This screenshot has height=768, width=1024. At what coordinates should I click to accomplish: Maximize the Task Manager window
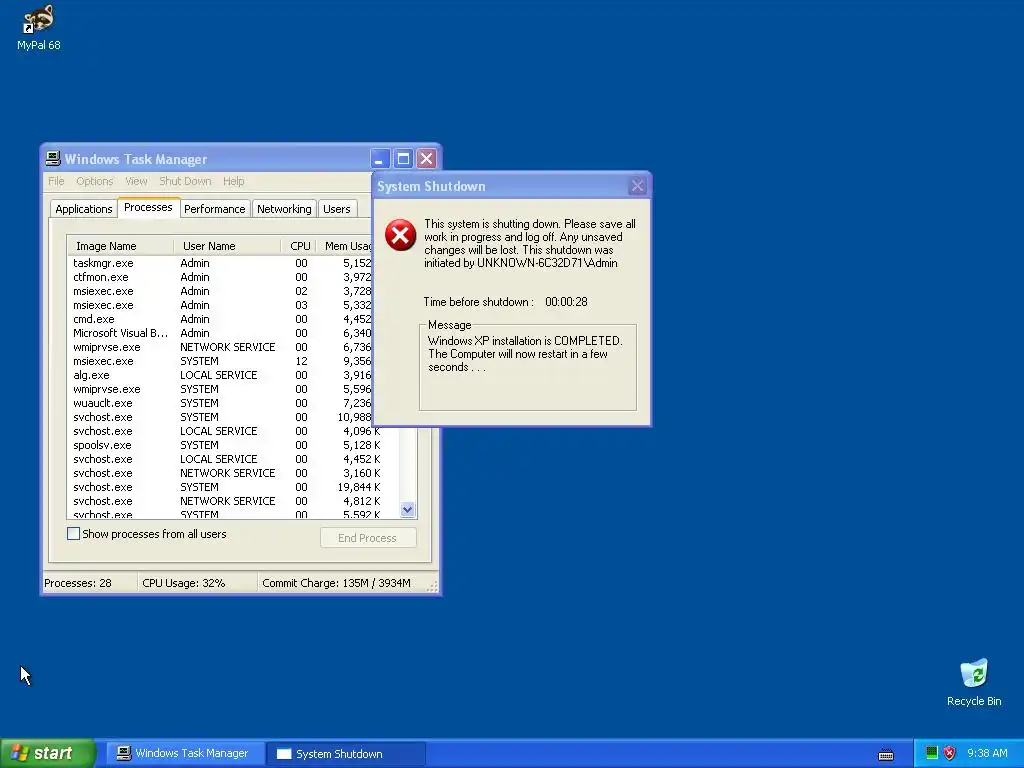[403, 159]
